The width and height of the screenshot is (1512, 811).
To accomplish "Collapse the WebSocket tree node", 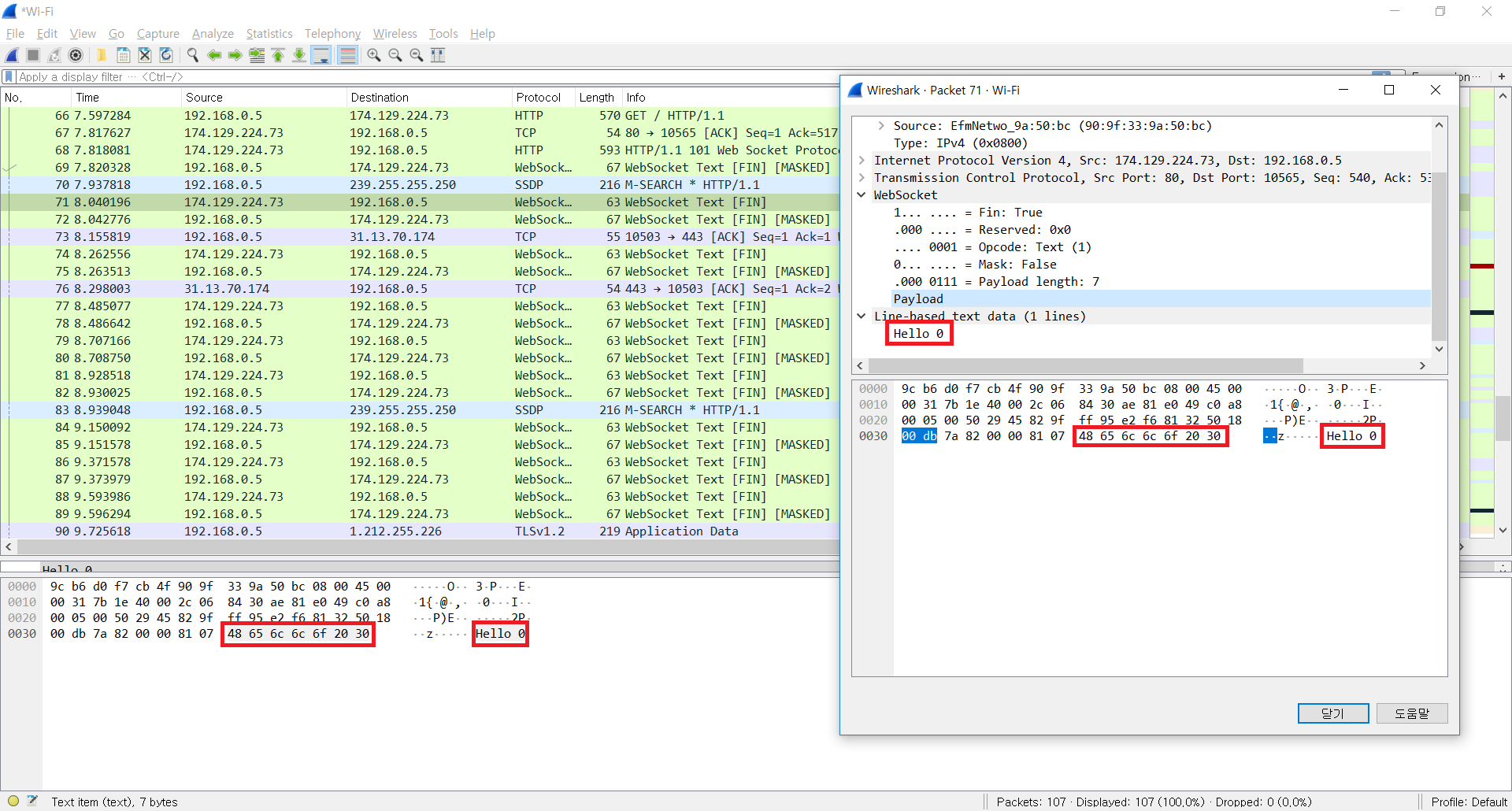I will point(862,195).
